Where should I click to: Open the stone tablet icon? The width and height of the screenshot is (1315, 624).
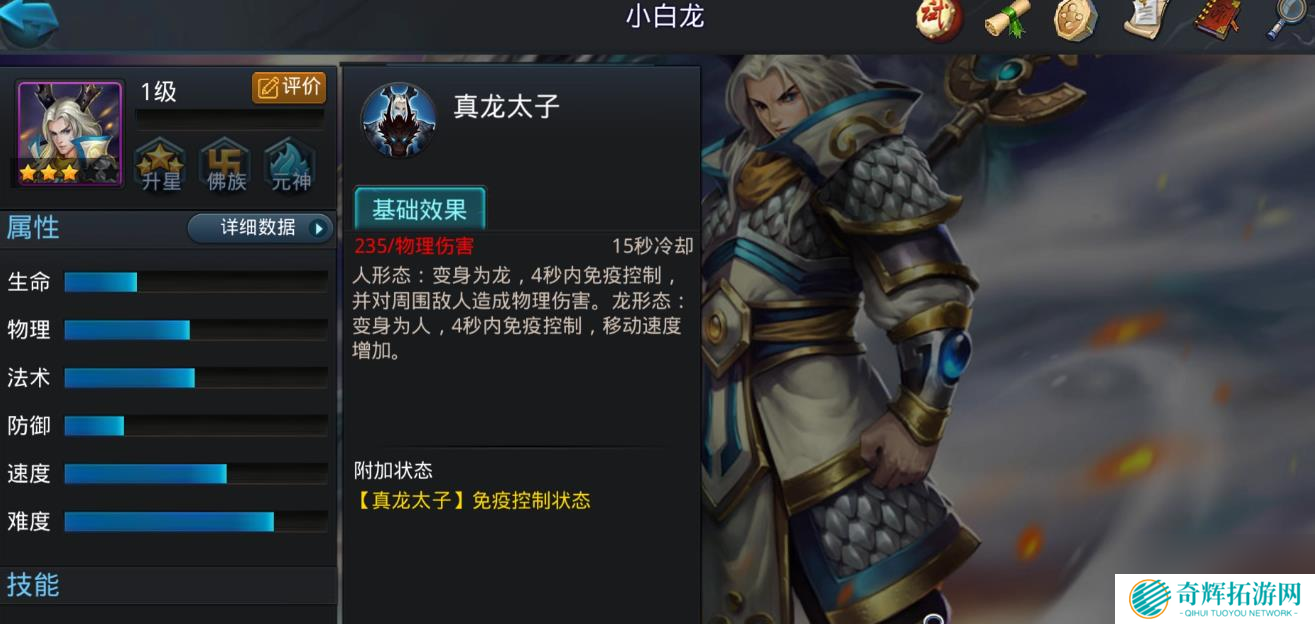(1076, 20)
